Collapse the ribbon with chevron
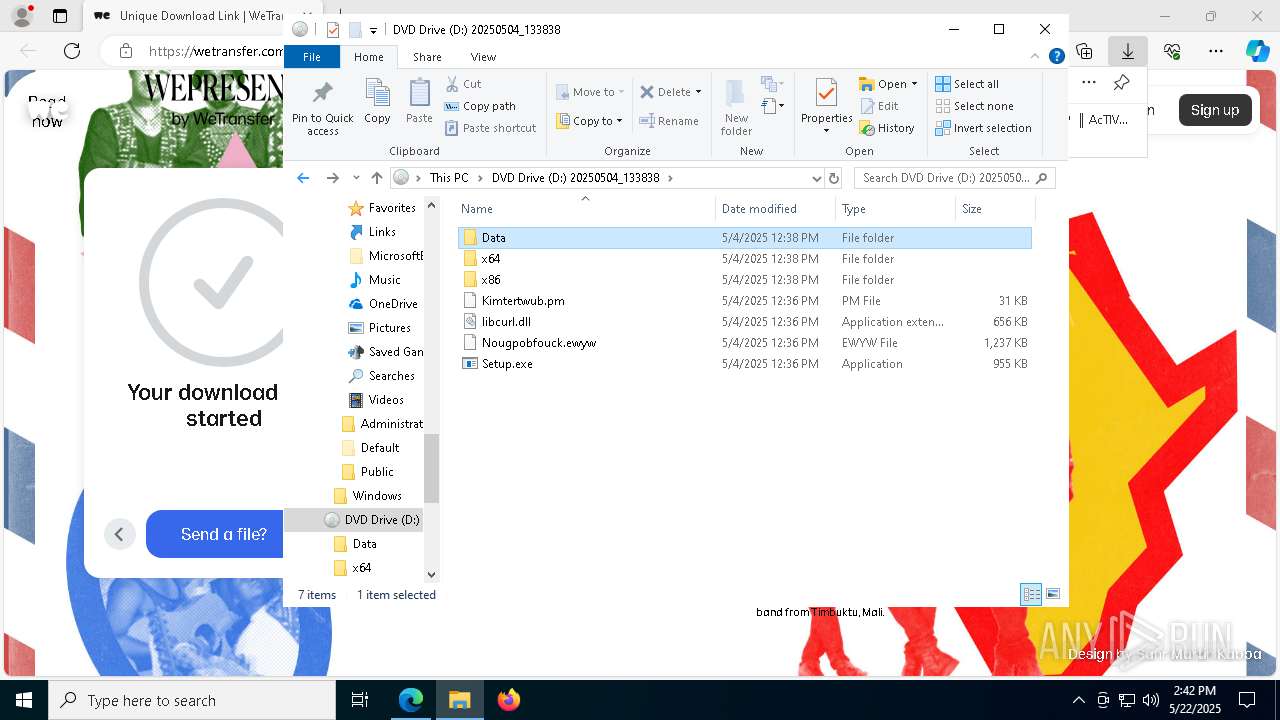The width and height of the screenshot is (1280, 720). (x=1035, y=57)
